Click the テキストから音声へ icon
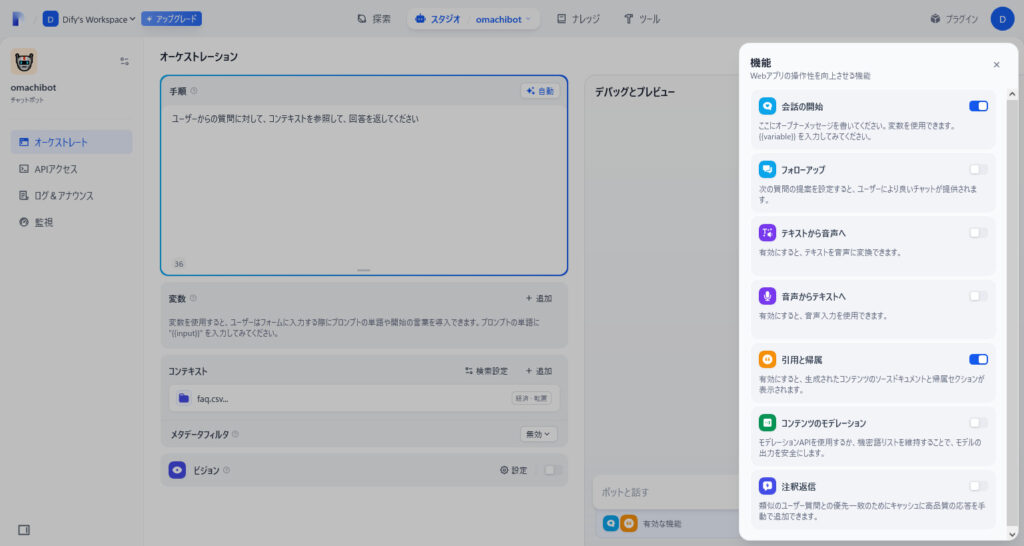This screenshot has width=1024, height=546. [767, 233]
